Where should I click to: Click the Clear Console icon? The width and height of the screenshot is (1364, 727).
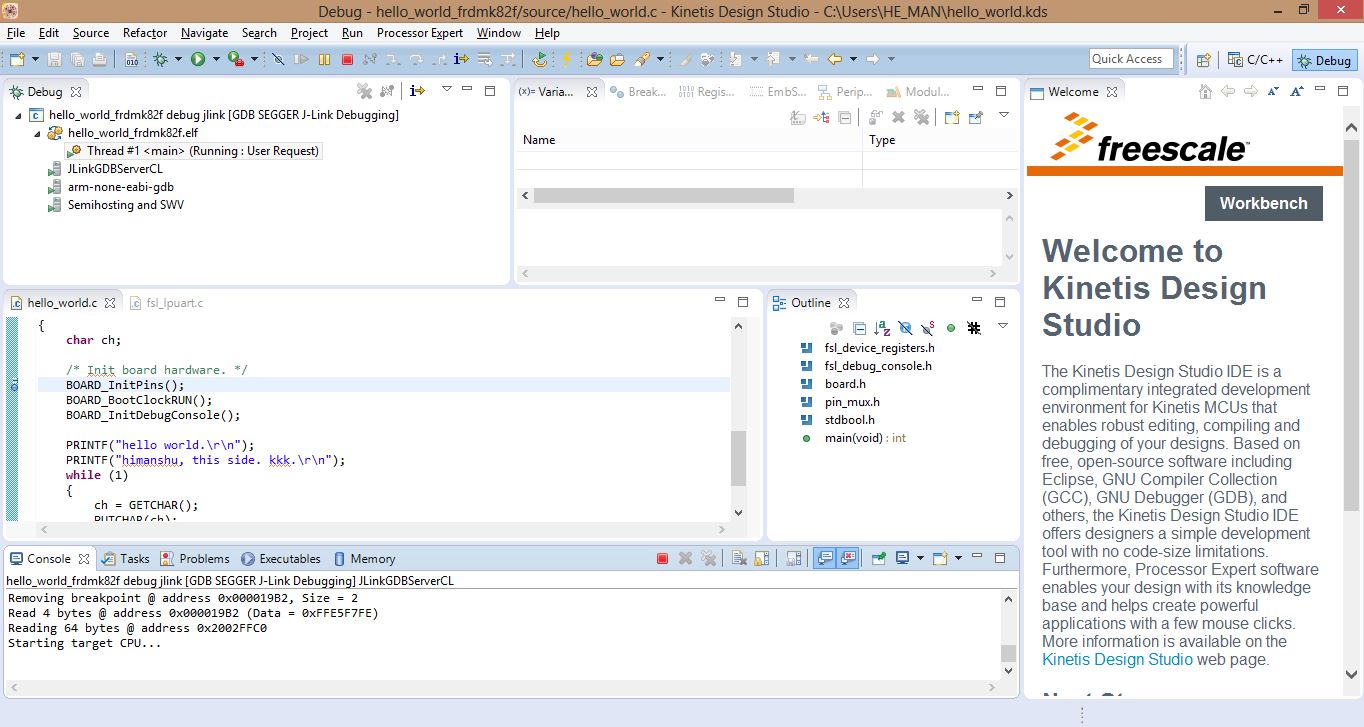(739, 559)
